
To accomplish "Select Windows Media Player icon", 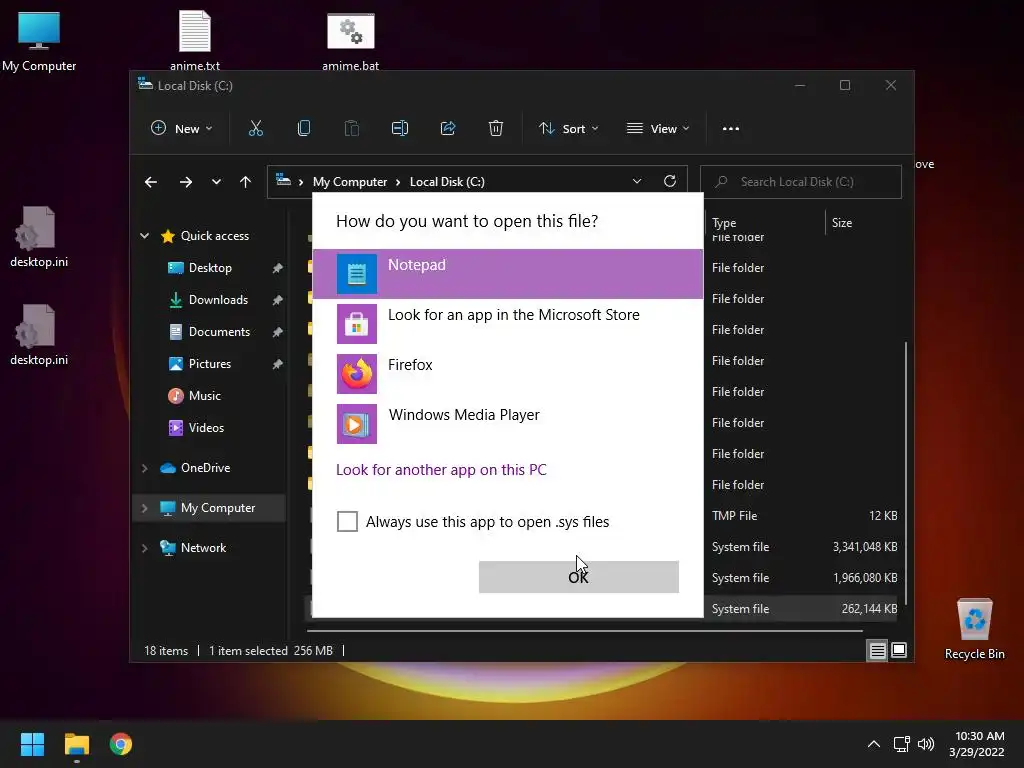I will click(x=357, y=424).
